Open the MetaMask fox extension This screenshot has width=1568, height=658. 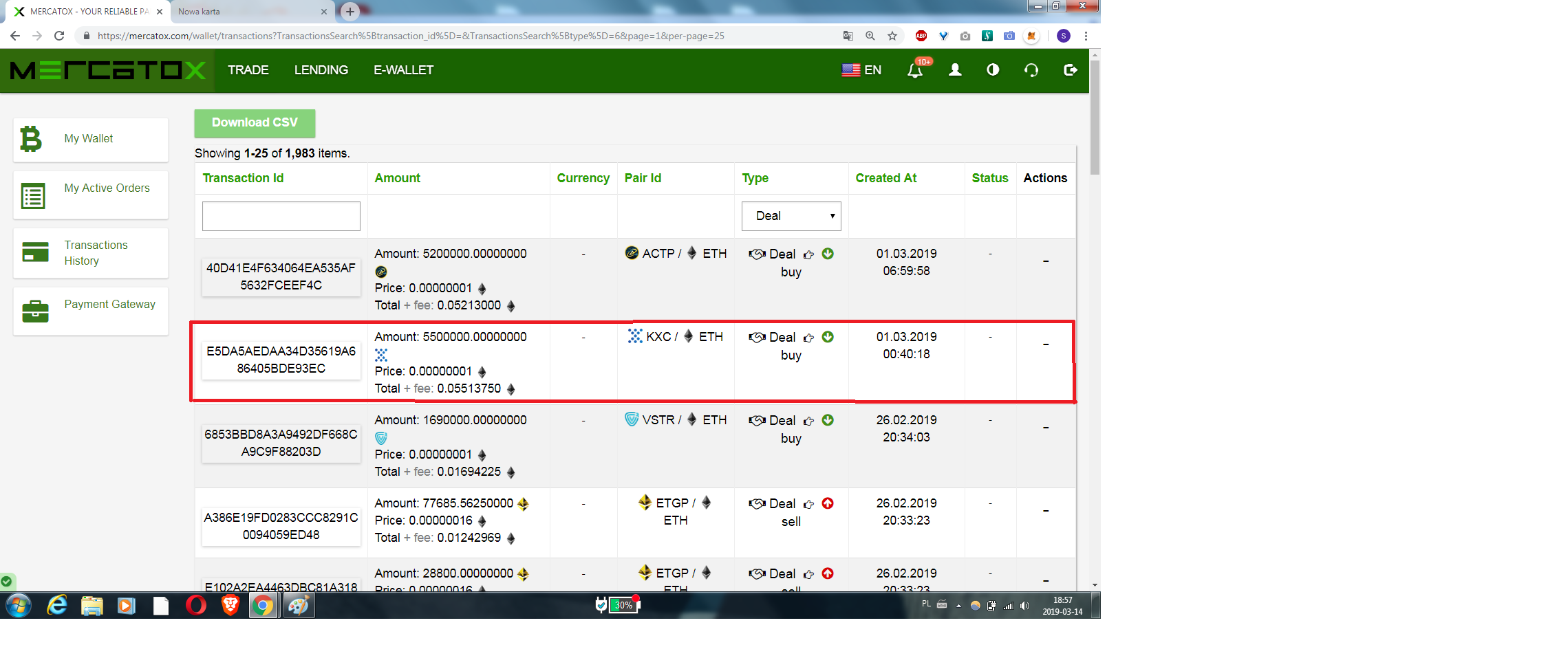click(x=1031, y=36)
